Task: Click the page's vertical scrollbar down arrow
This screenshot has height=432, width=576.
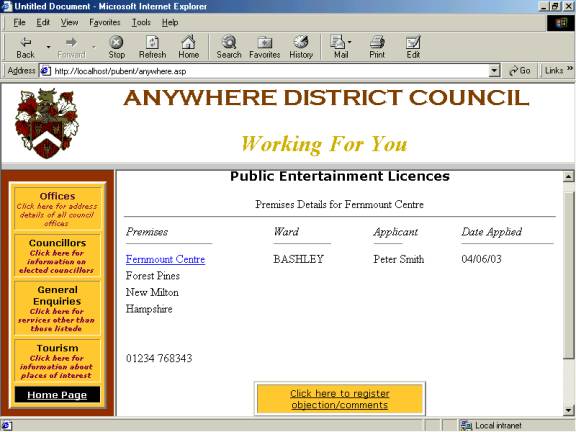Action: [x=569, y=410]
